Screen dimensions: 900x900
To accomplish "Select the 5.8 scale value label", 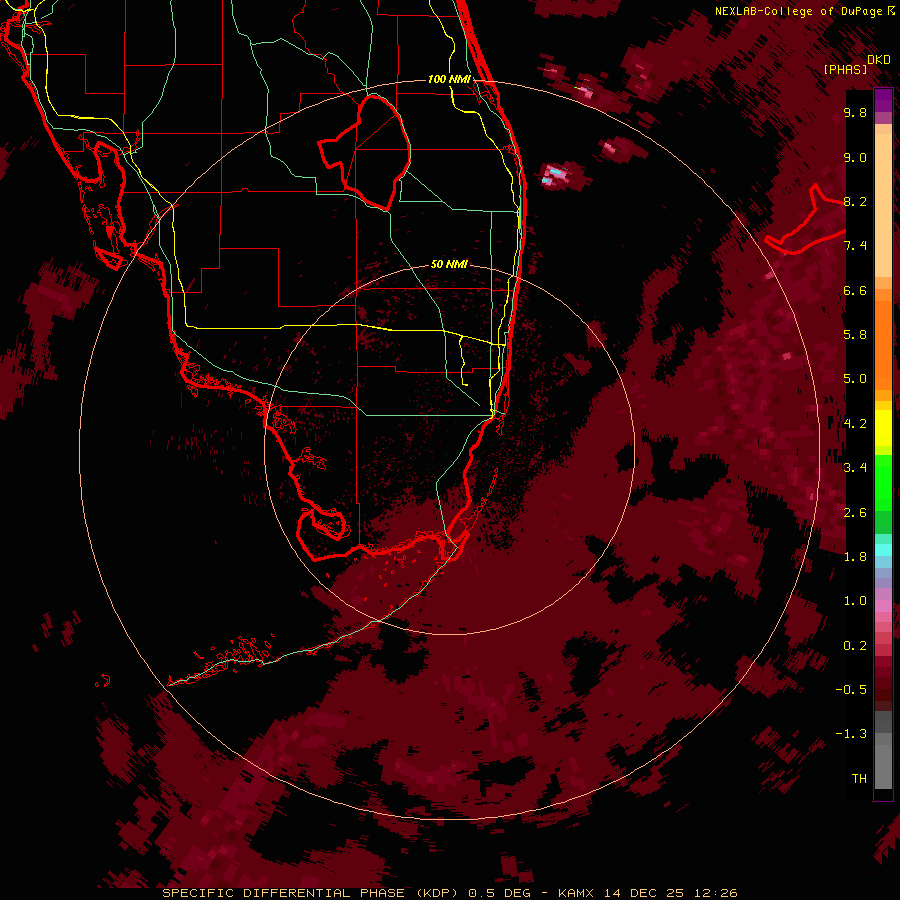I will [855, 335].
